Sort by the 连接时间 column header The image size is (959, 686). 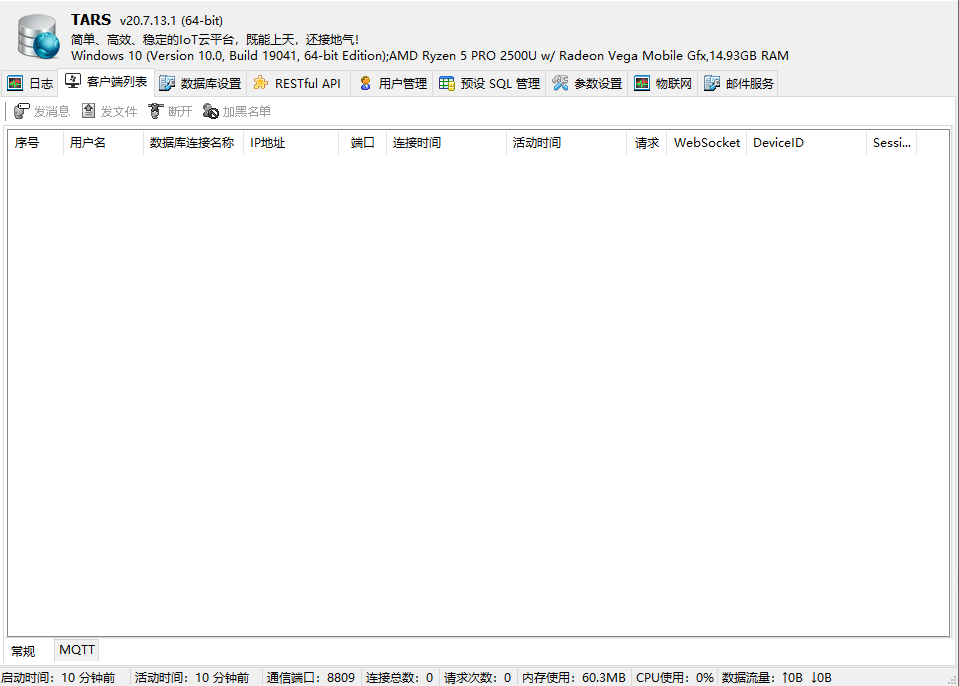(446, 142)
